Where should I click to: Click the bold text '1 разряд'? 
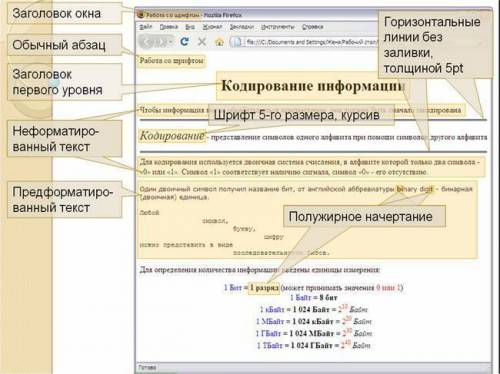pos(264,288)
